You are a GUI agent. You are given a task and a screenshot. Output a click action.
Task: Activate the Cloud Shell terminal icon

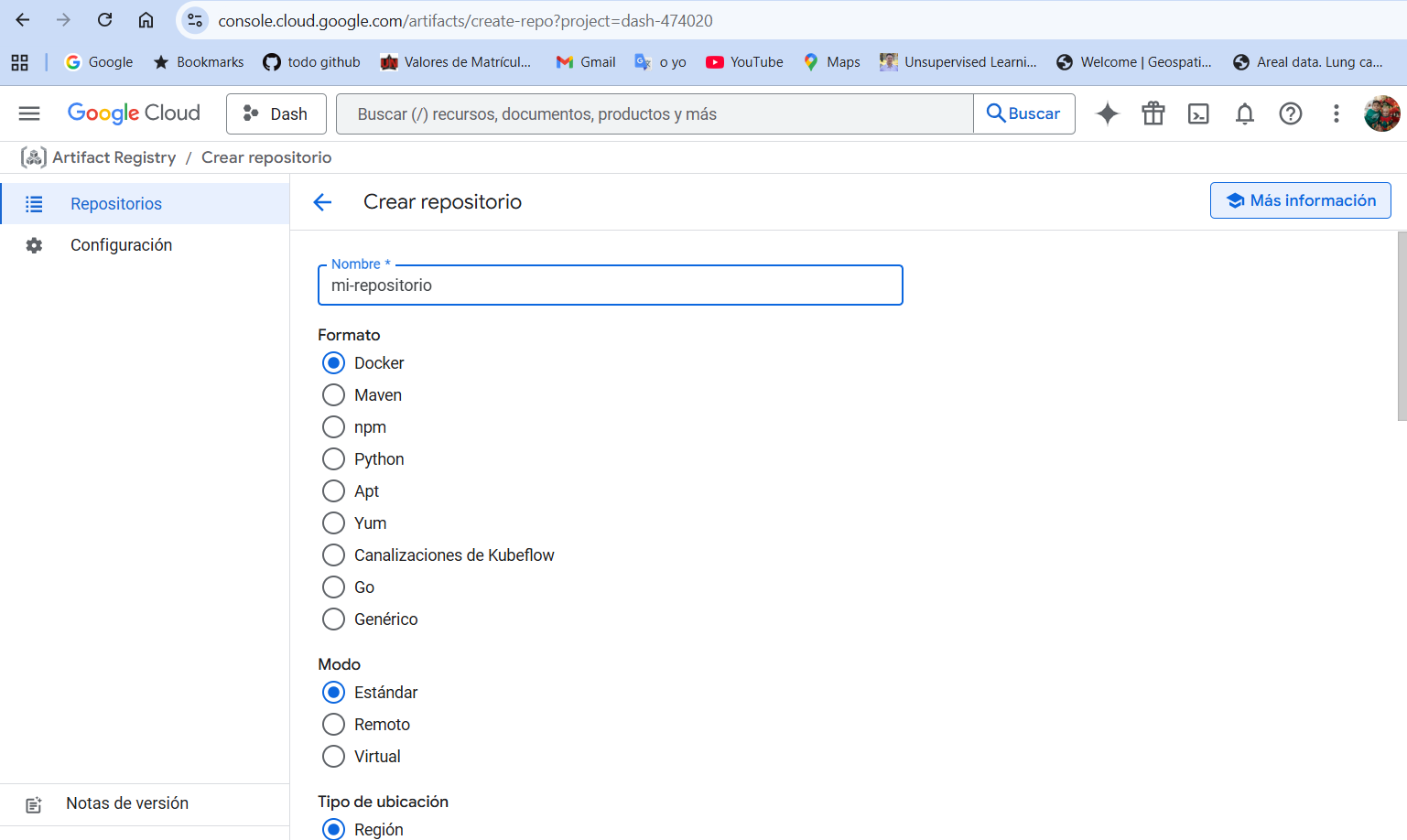(x=1198, y=113)
